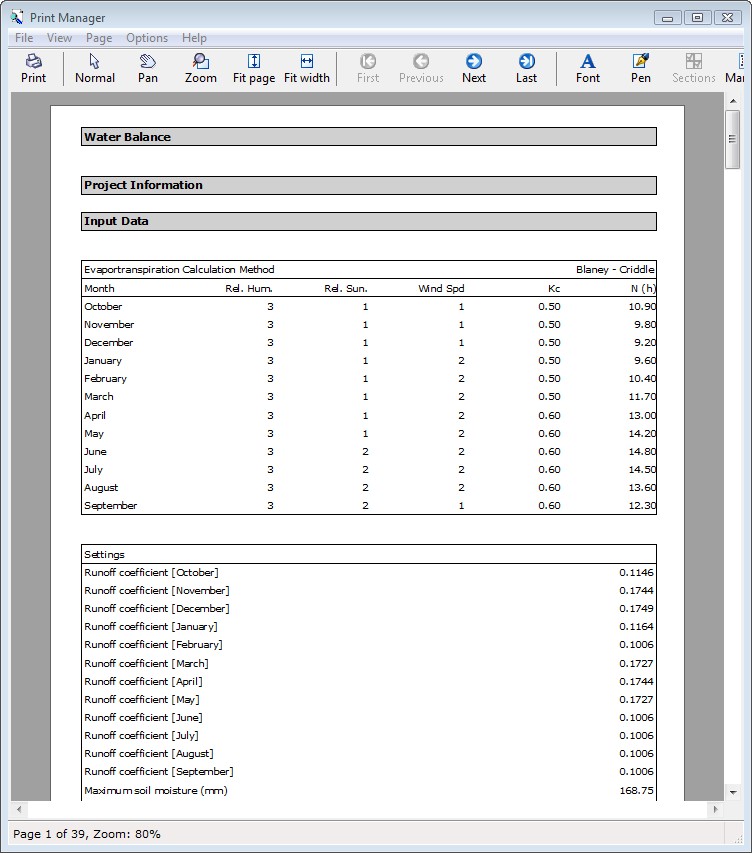Open the Pen settings tool
The height and width of the screenshot is (853, 752).
(x=641, y=68)
